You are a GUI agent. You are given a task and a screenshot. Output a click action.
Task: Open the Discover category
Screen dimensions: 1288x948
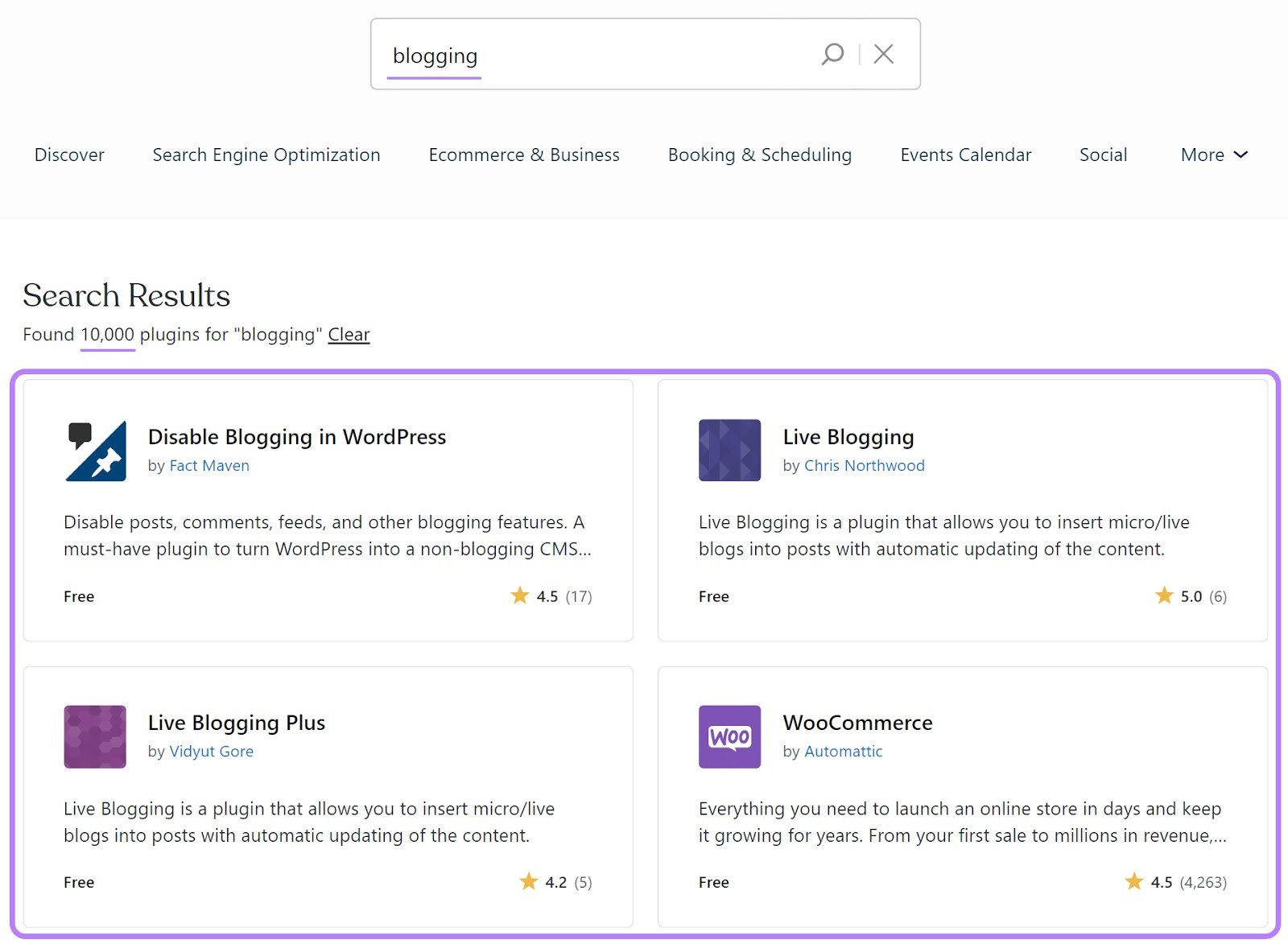pyautogui.click(x=69, y=155)
